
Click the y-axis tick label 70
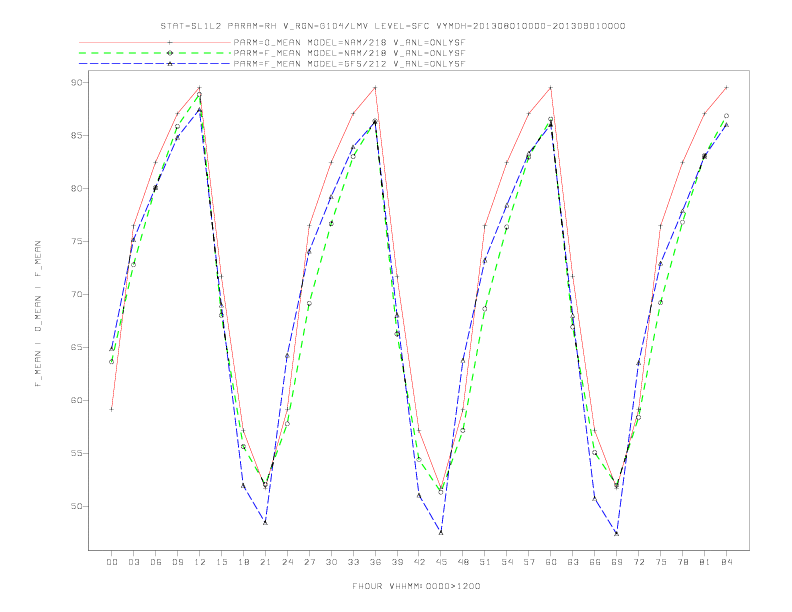pyautogui.click(x=77, y=294)
